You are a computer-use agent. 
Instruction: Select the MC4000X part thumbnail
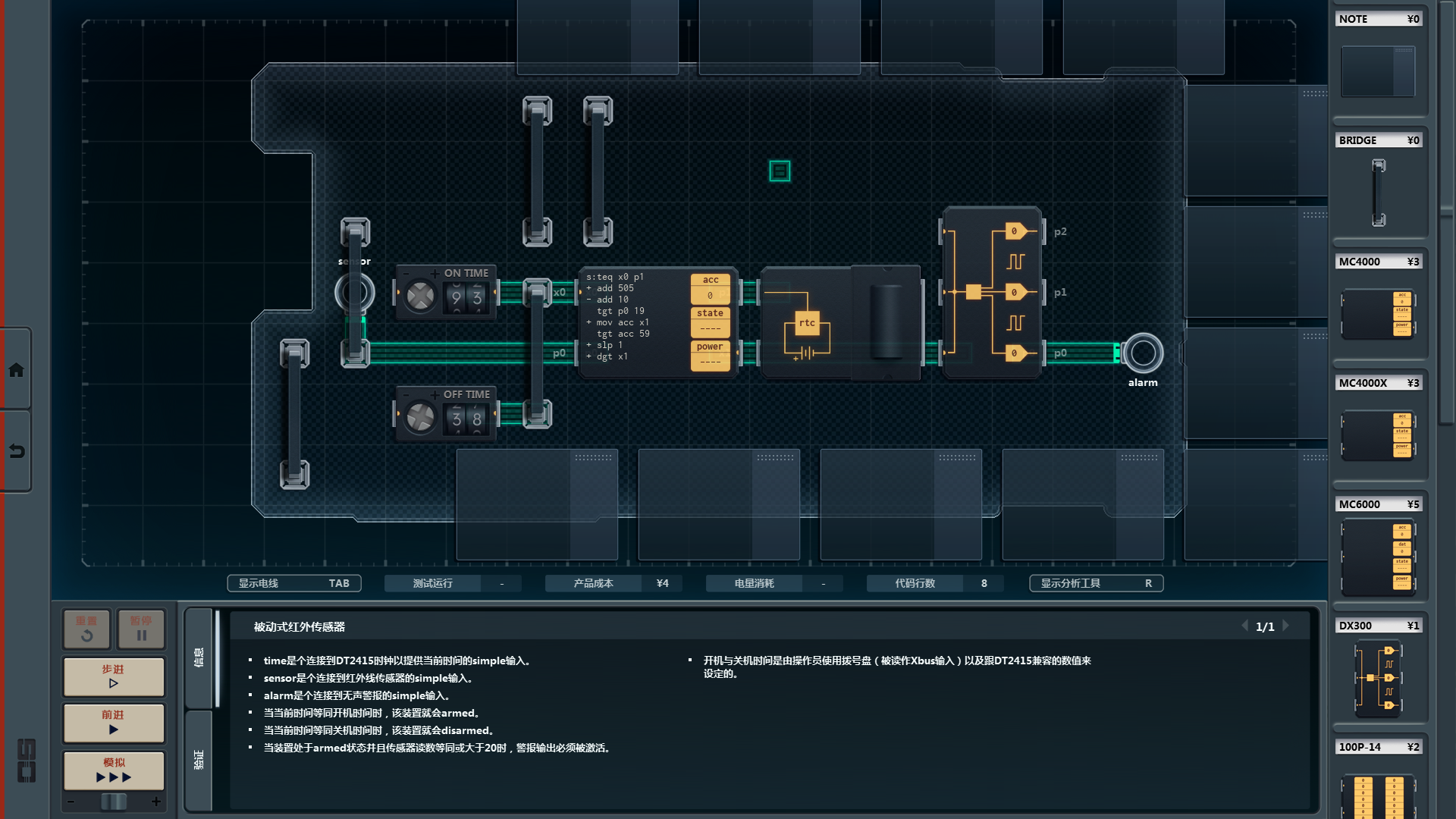click(x=1378, y=435)
